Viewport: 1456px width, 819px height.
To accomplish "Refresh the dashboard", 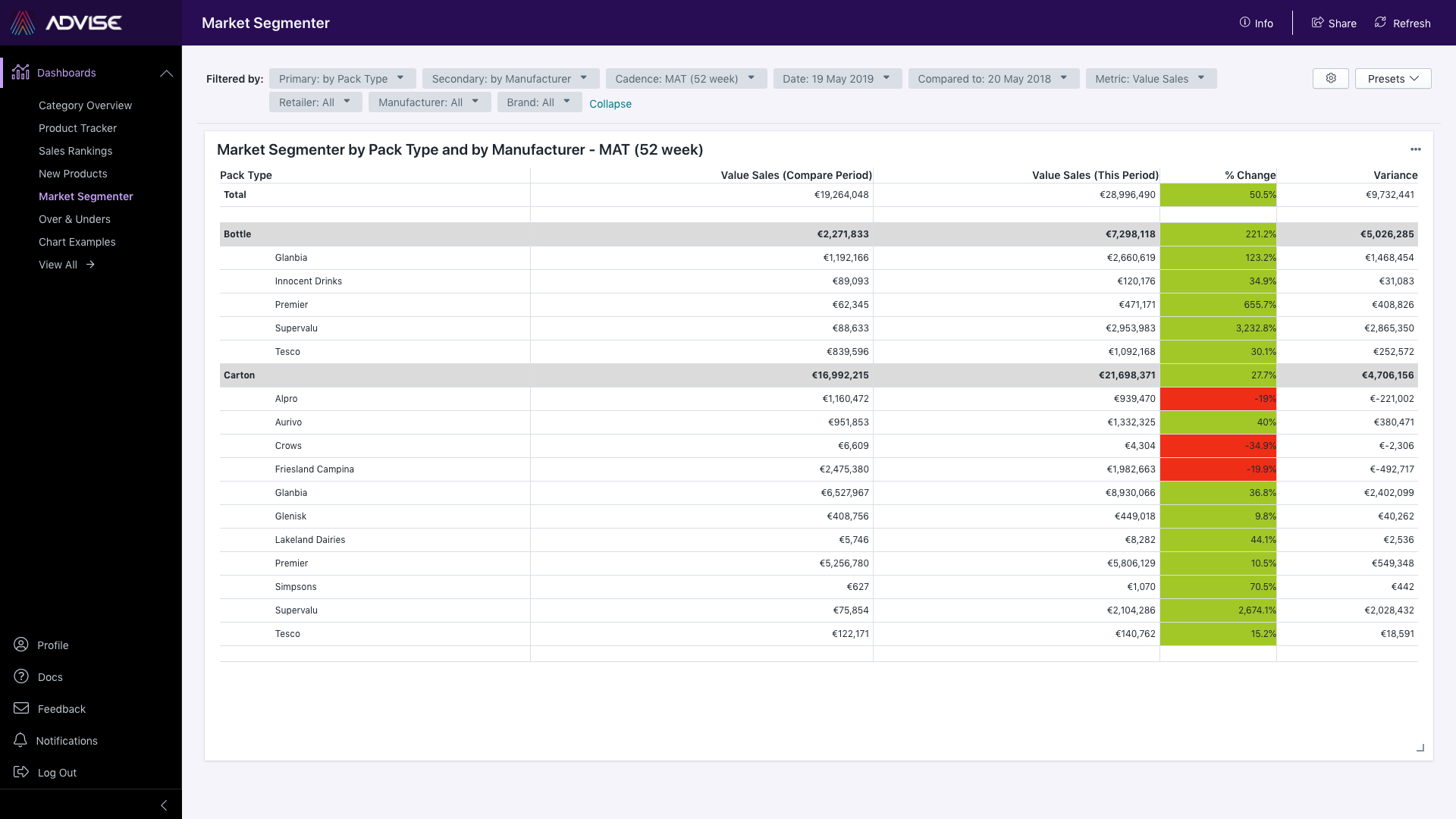I will tap(1401, 23).
